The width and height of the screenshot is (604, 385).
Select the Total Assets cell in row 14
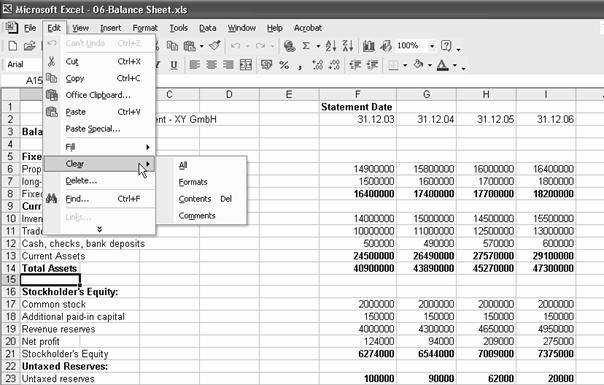[49, 268]
